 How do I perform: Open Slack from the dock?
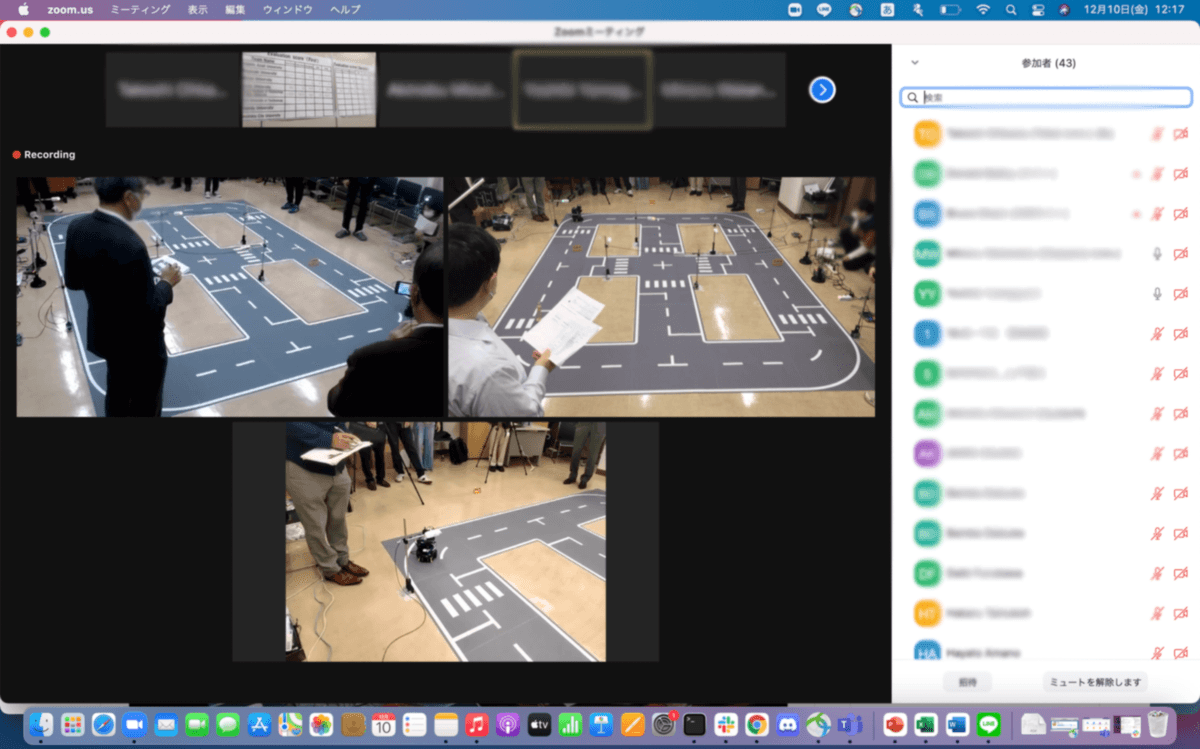click(x=726, y=724)
